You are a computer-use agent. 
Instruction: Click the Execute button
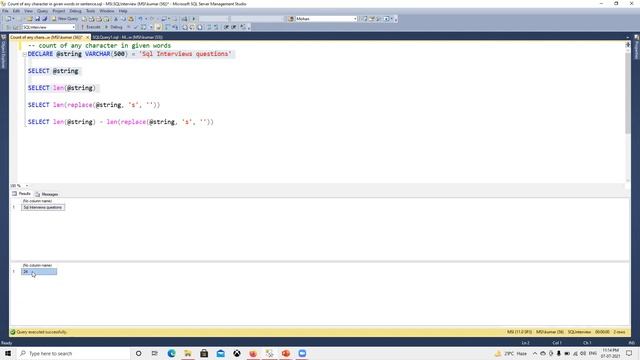(91, 27)
